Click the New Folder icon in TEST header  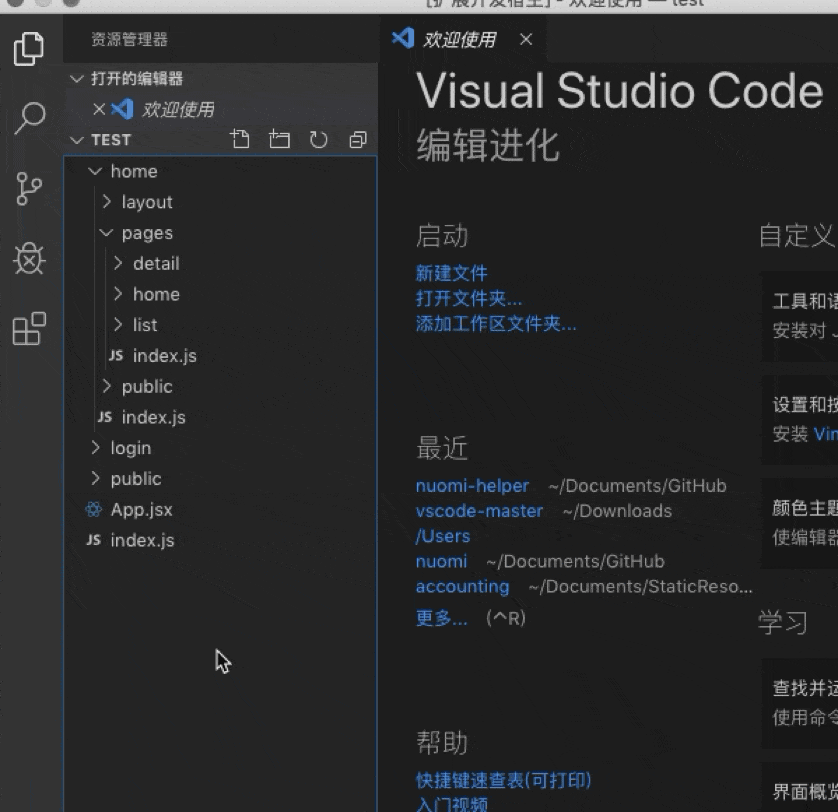[279, 140]
